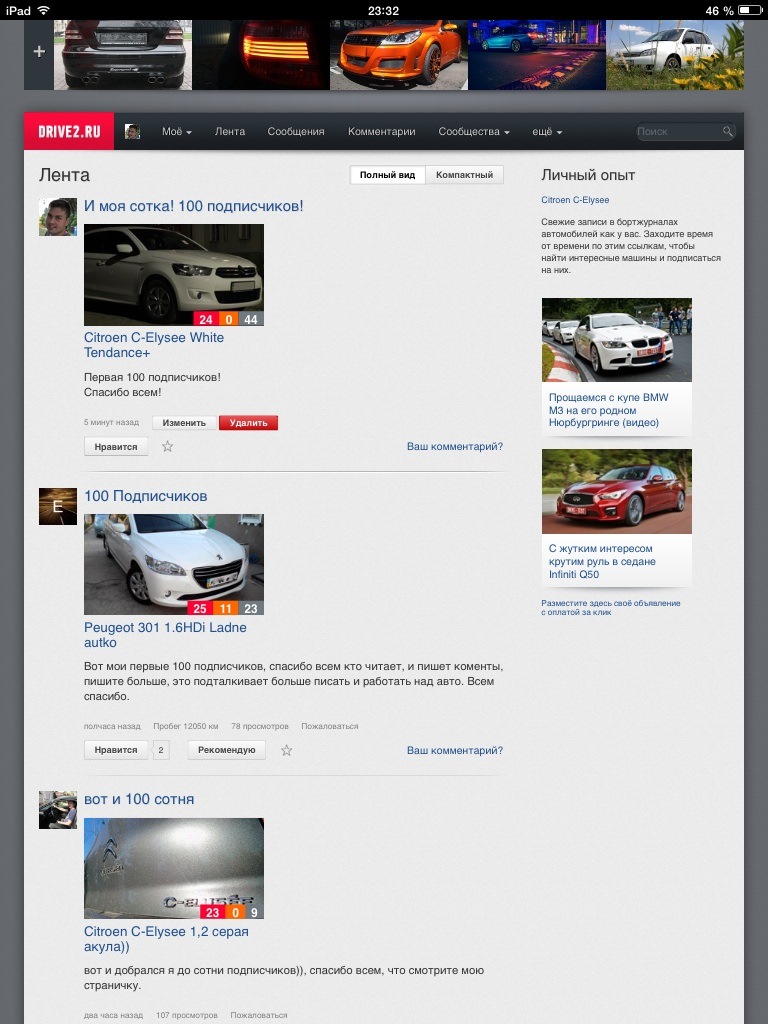Open 'Прощаемся с купе BMW M3' article link
Viewport: 768px width, 1024px height.
click(x=609, y=410)
